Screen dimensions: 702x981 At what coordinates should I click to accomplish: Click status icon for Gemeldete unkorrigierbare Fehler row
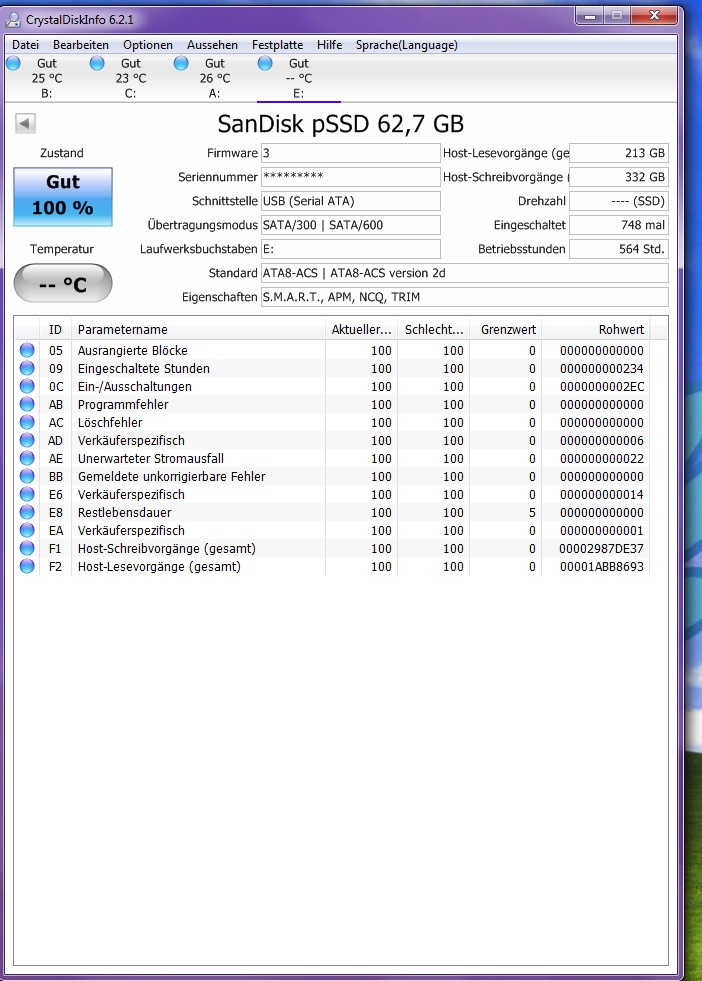(x=27, y=476)
